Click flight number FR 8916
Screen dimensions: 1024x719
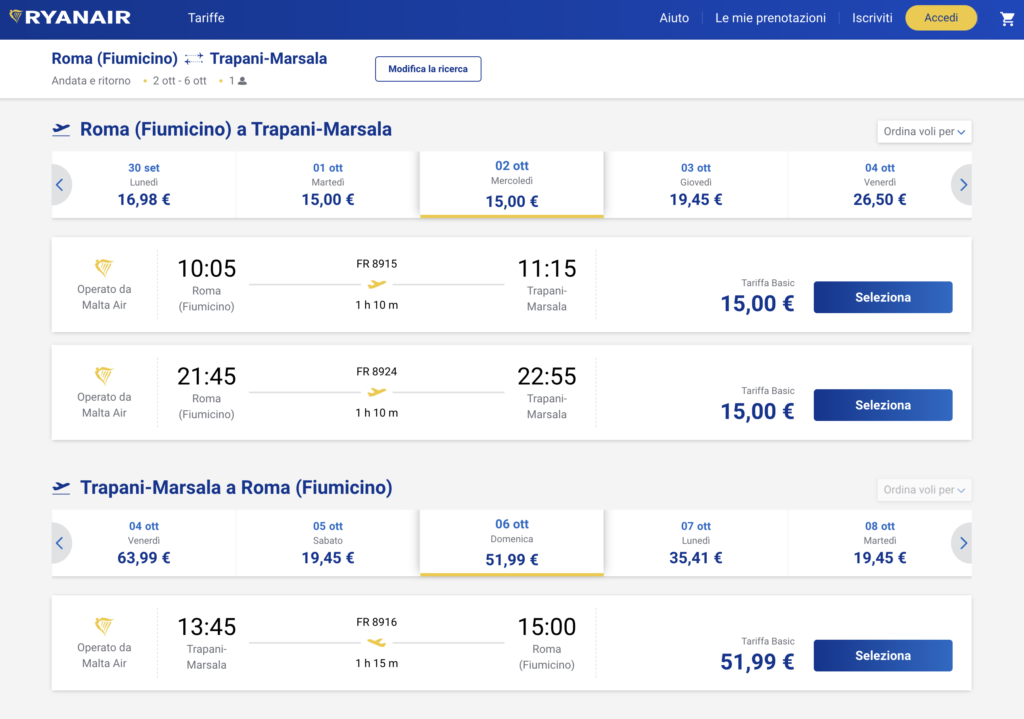coord(377,622)
